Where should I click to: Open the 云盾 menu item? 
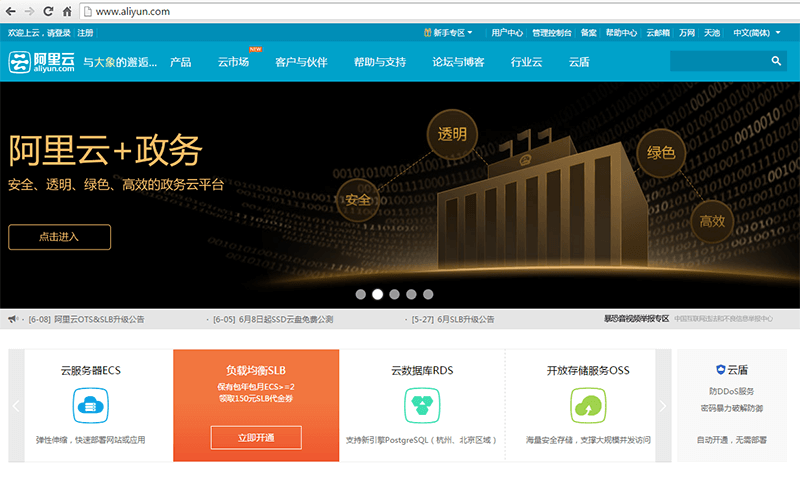point(579,62)
